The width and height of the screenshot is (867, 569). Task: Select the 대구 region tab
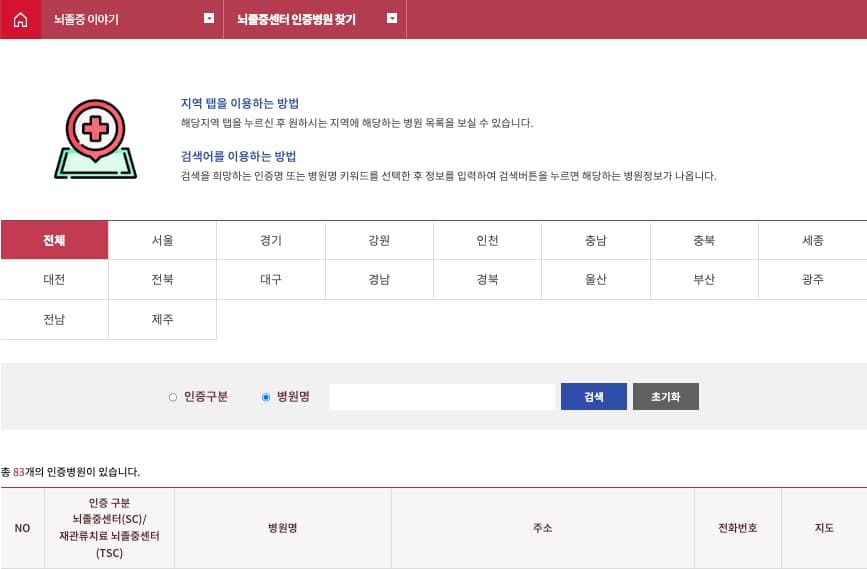coord(271,279)
